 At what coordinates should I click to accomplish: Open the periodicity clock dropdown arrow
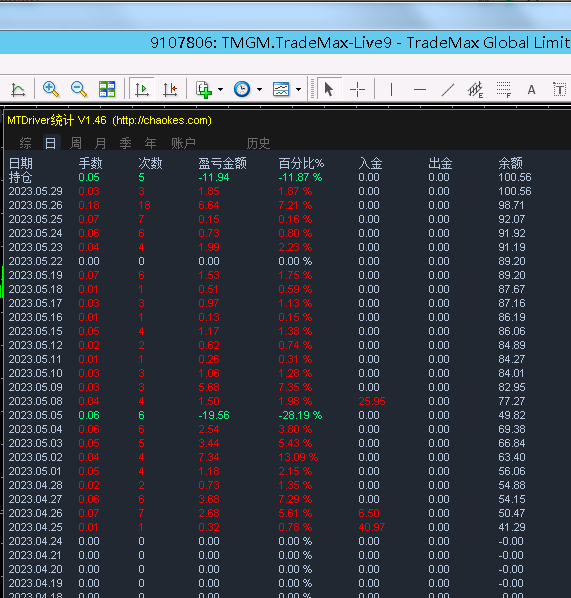(259, 90)
